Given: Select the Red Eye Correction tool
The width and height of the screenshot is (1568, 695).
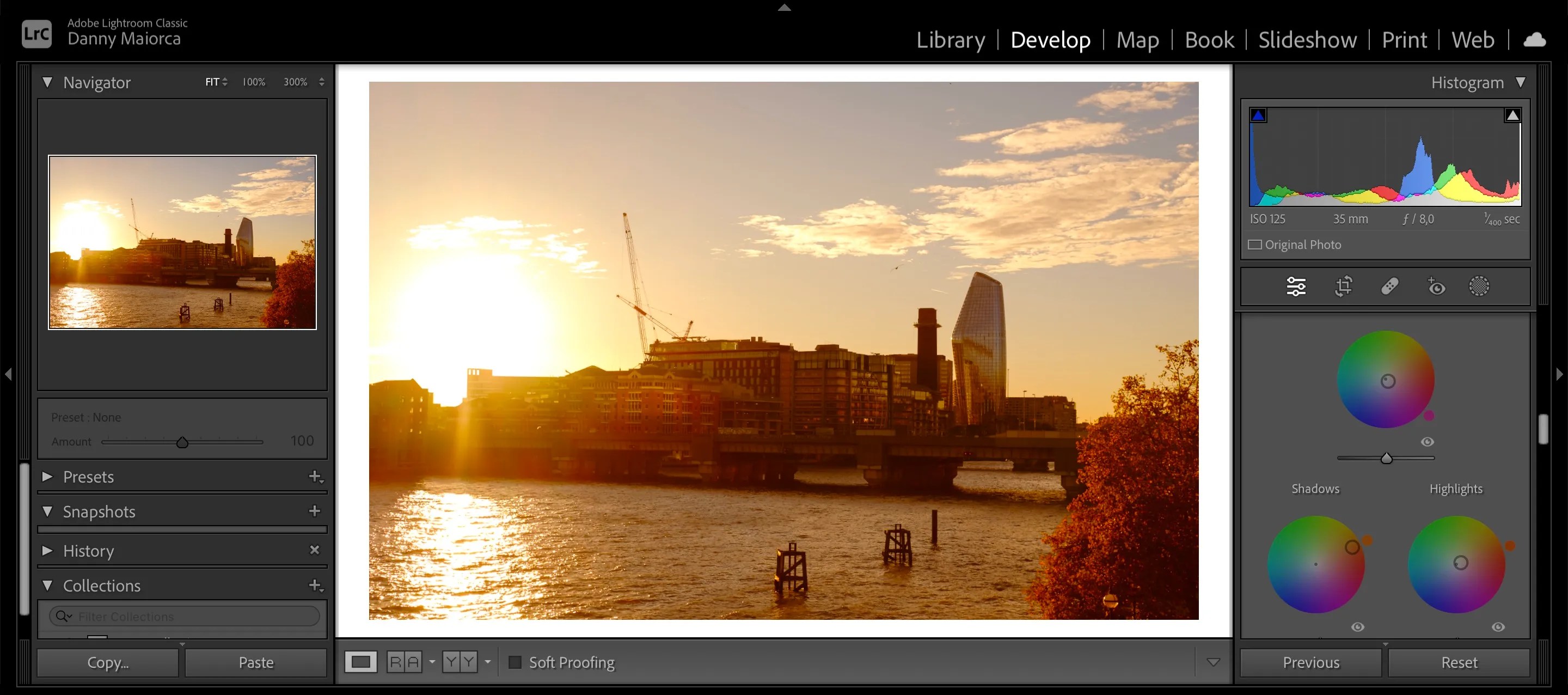Looking at the screenshot, I should click(x=1436, y=286).
